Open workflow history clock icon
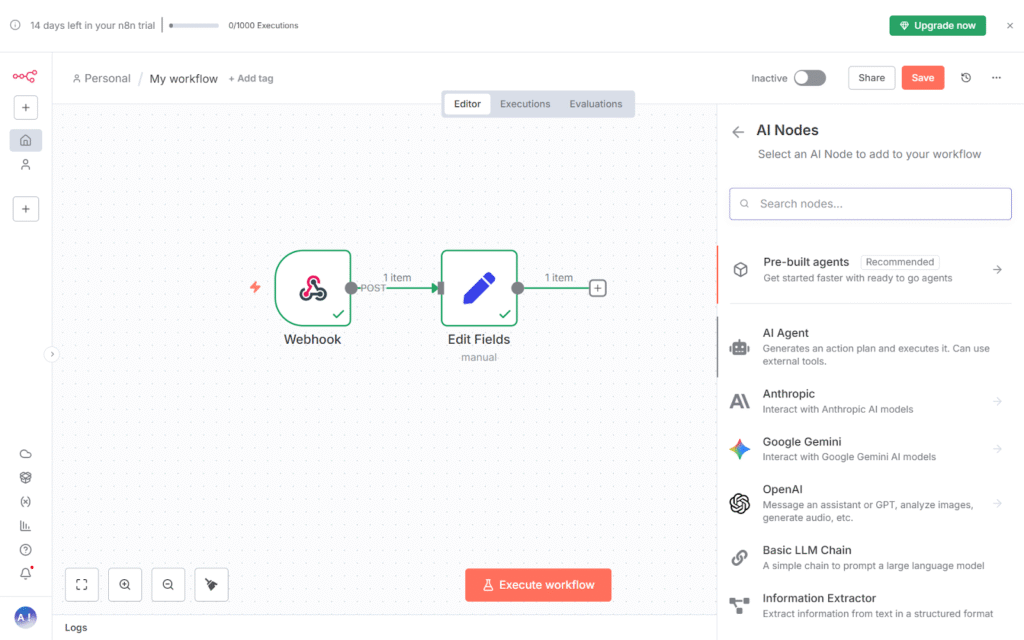Screen dimensions: 1024x640 coord(966,78)
